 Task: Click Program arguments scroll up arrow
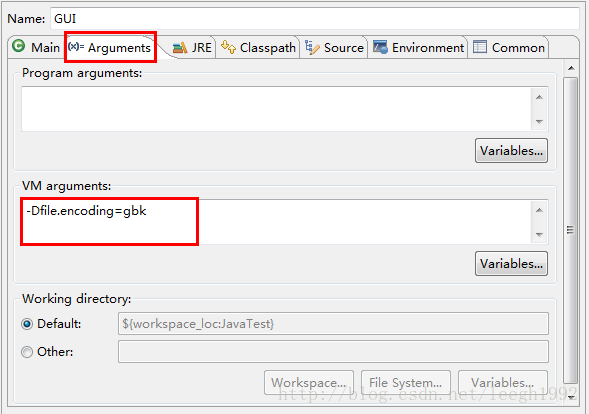point(539,97)
